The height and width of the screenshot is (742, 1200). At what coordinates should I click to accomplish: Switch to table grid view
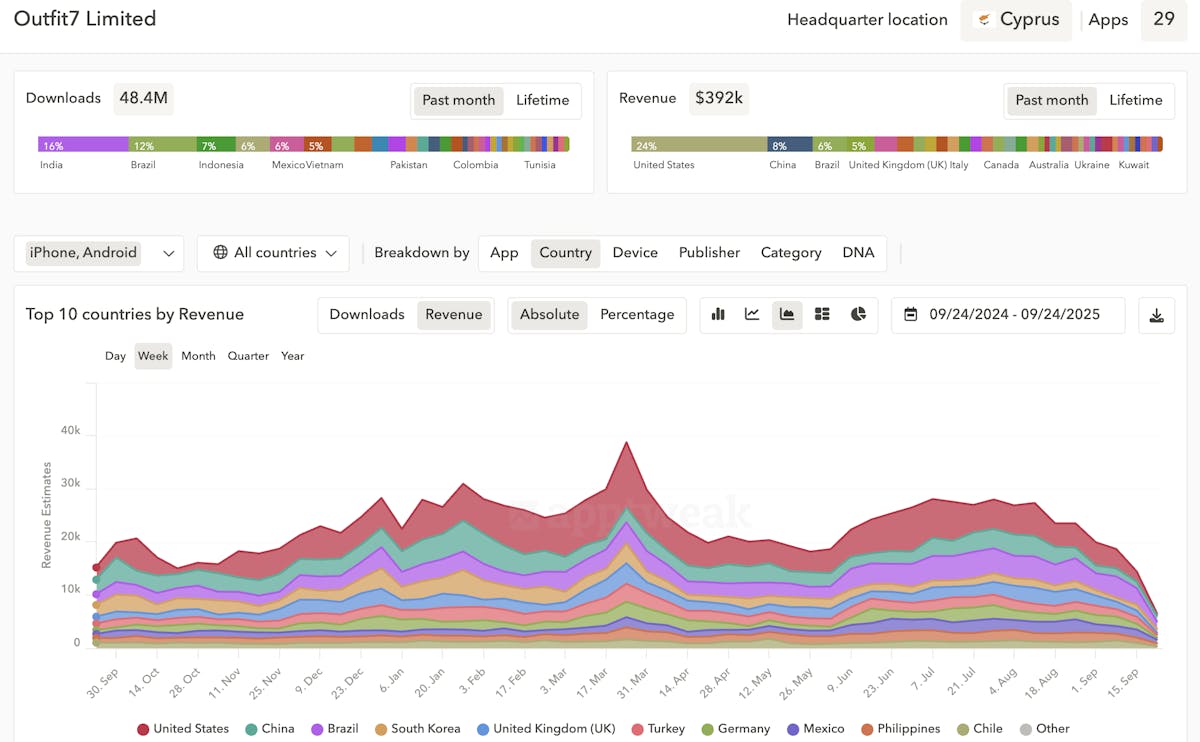(822, 314)
